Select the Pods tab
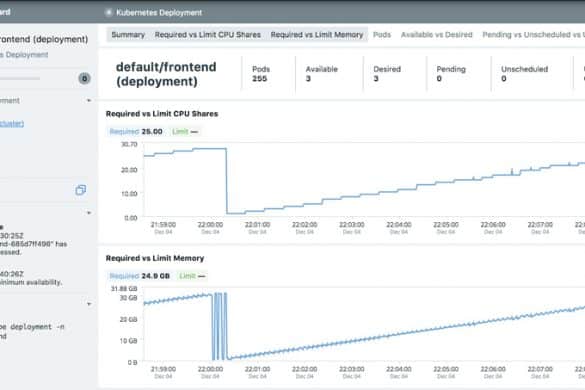This screenshot has width=585, height=390. [x=382, y=35]
